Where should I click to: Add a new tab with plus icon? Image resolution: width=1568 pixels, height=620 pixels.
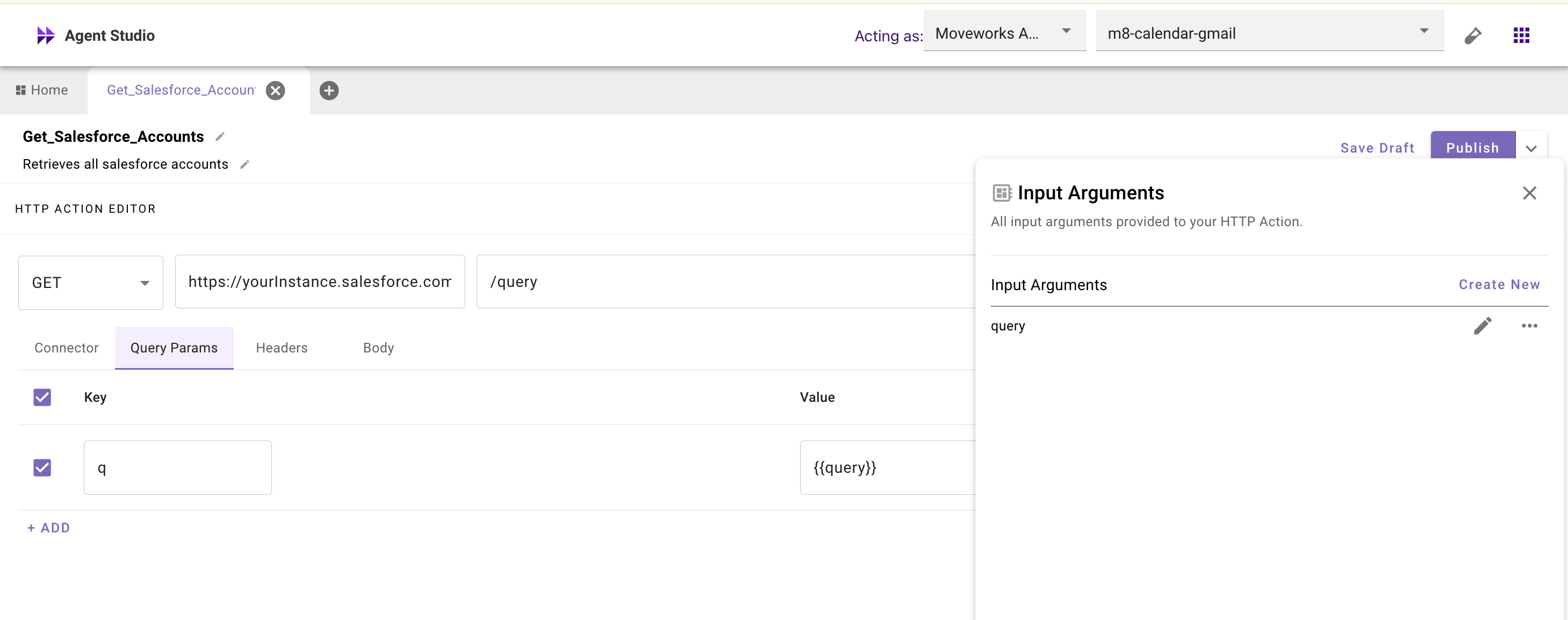coord(329,91)
